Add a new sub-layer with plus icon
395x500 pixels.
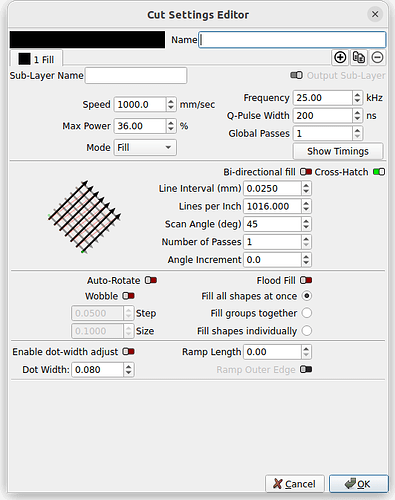pos(340,58)
